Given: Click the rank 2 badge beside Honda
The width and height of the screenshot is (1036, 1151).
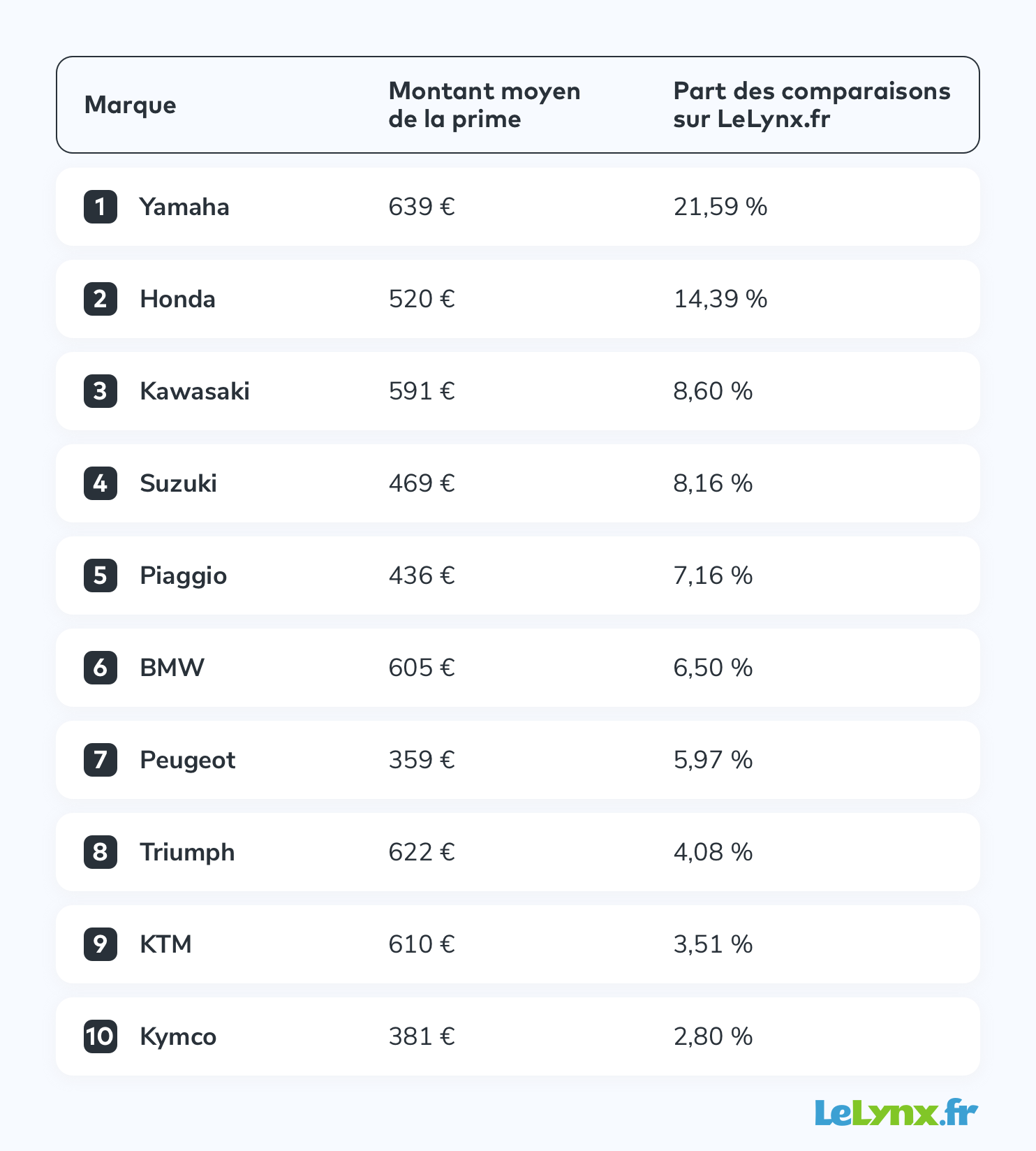Looking at the screenshot, I should click(x=101, y=299).
